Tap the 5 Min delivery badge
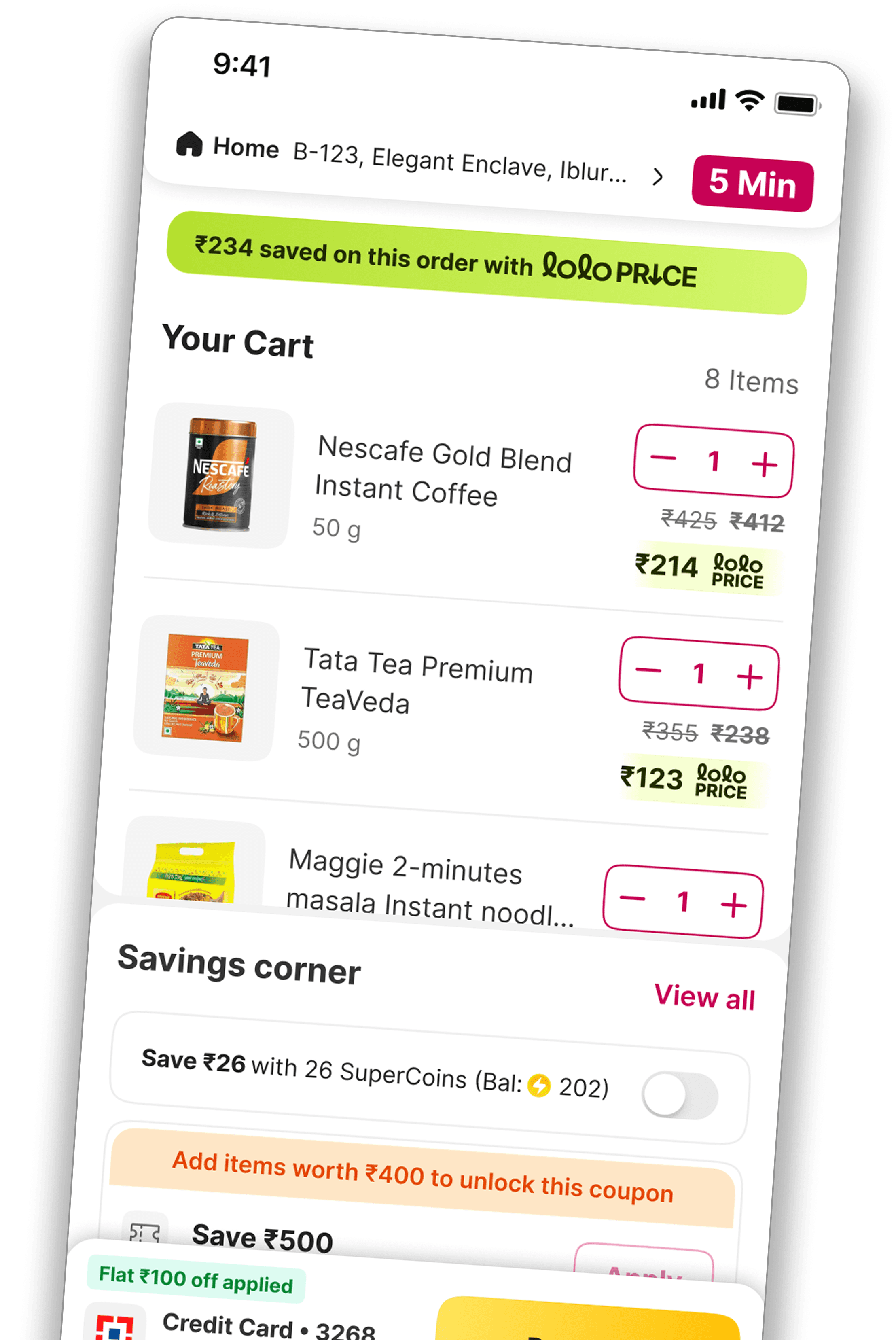 [752, 183]
